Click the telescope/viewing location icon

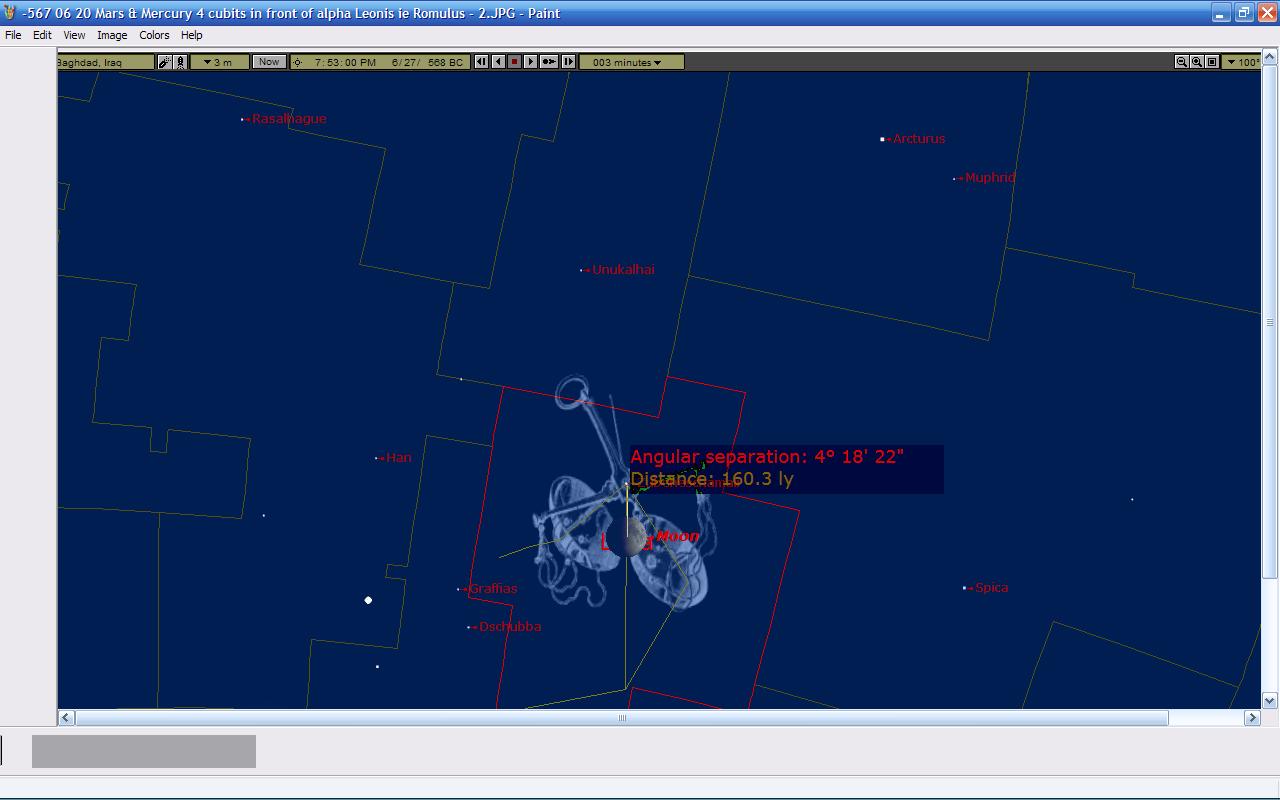click(165, 62)
